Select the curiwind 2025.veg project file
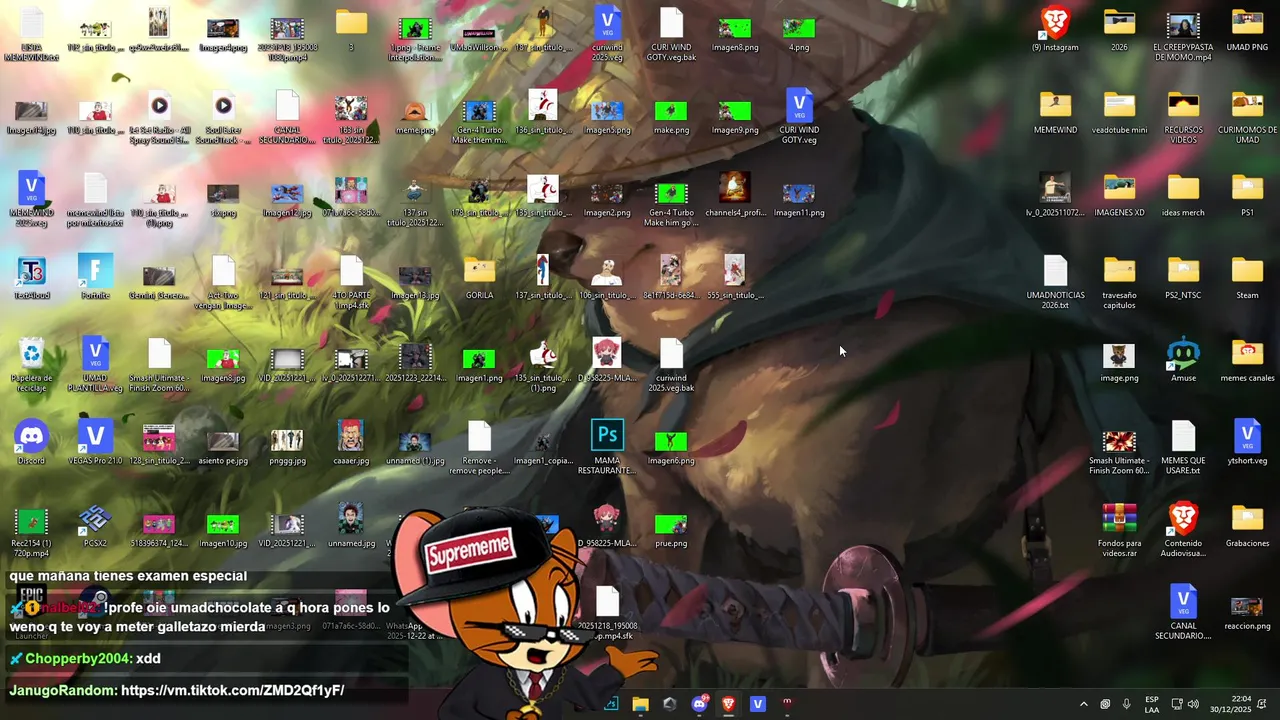 click(607, 34)
